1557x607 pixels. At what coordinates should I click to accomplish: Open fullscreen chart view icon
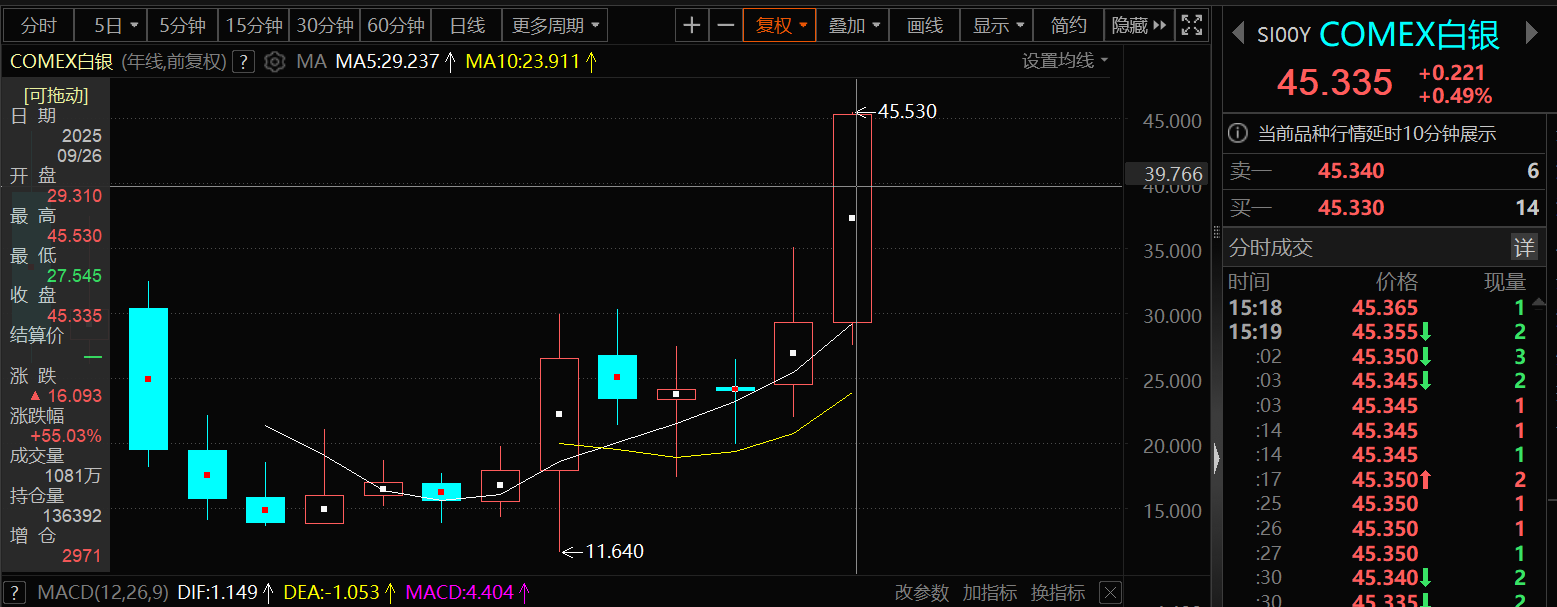[1192, 25]
